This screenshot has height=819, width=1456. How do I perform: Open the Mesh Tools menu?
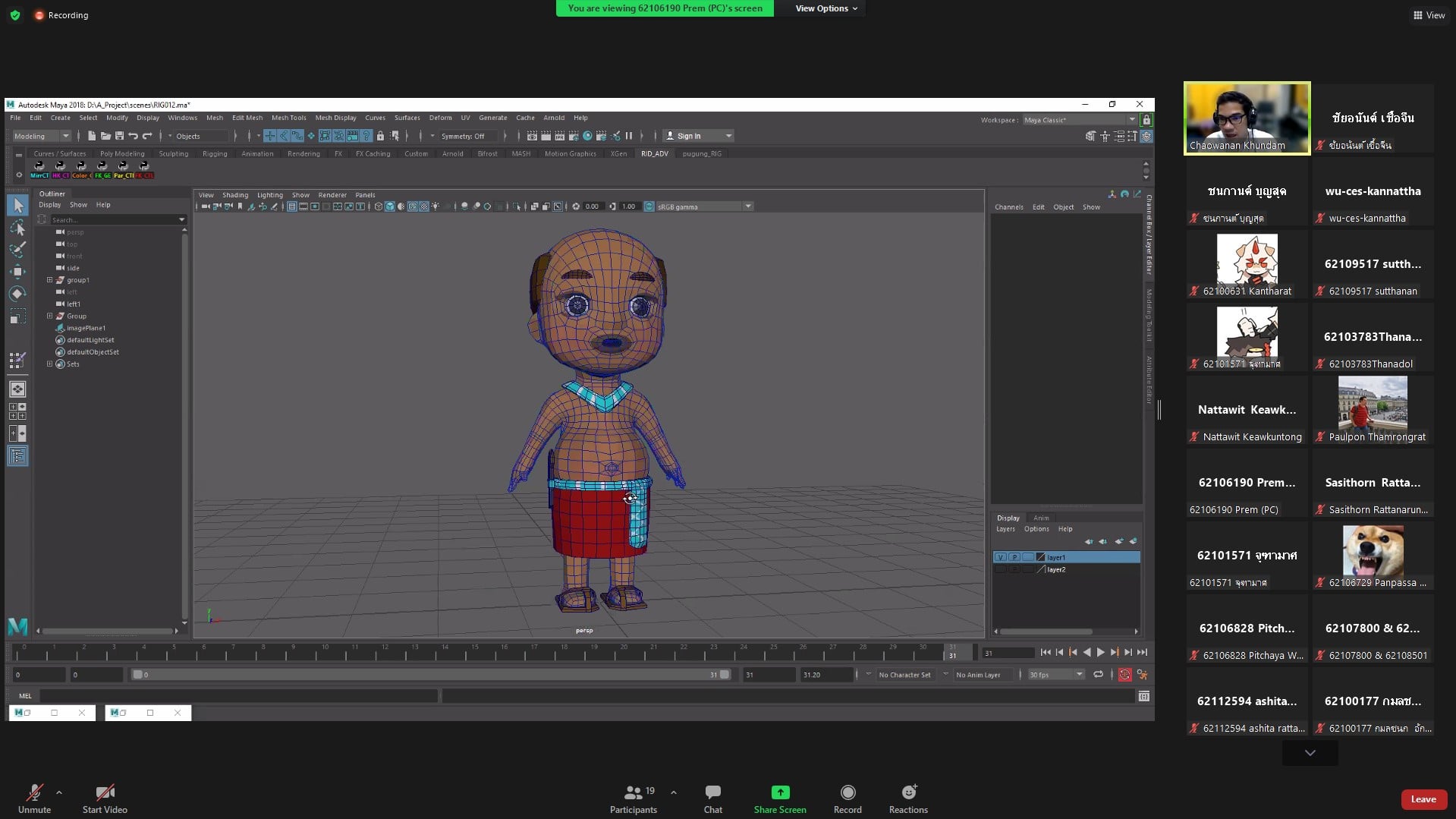pos(288,118)
